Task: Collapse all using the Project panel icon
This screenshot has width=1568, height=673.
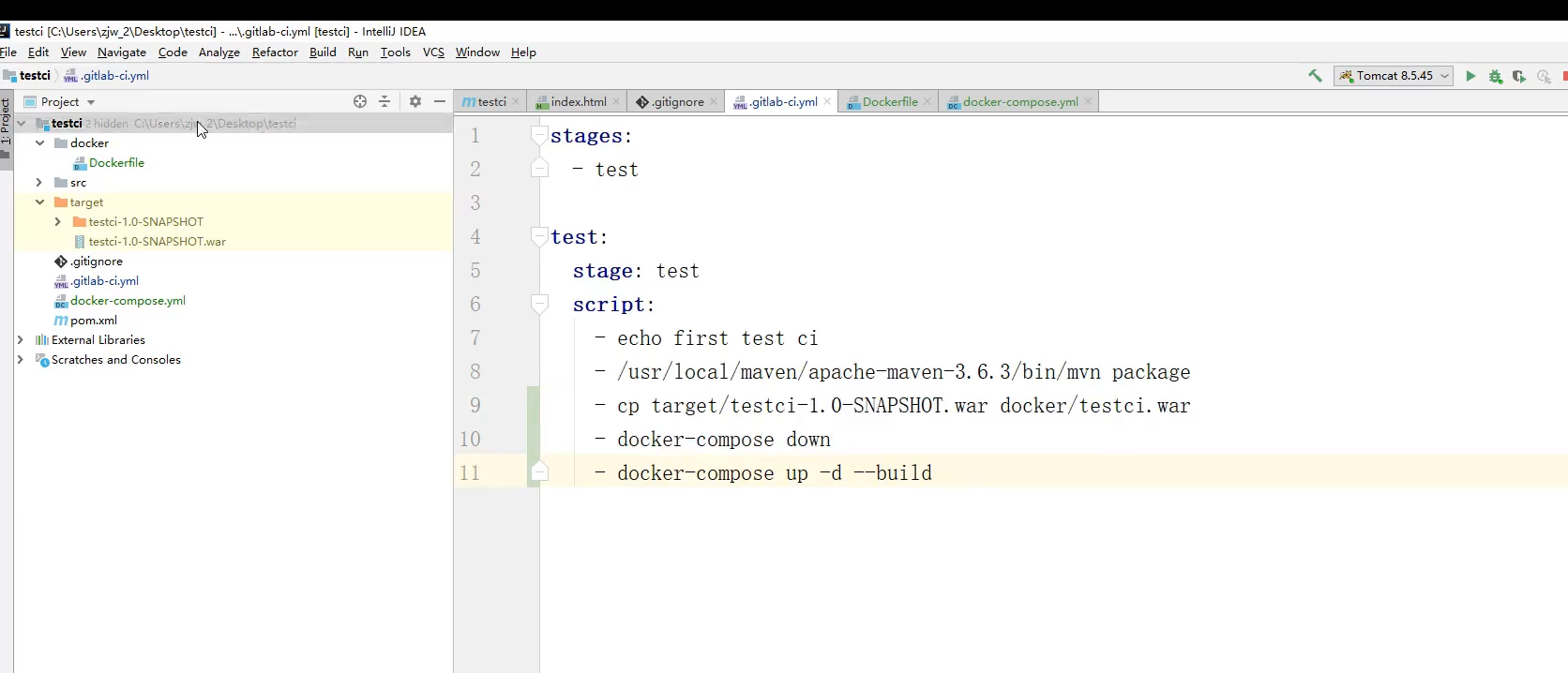Action: [x=384, y=101]
